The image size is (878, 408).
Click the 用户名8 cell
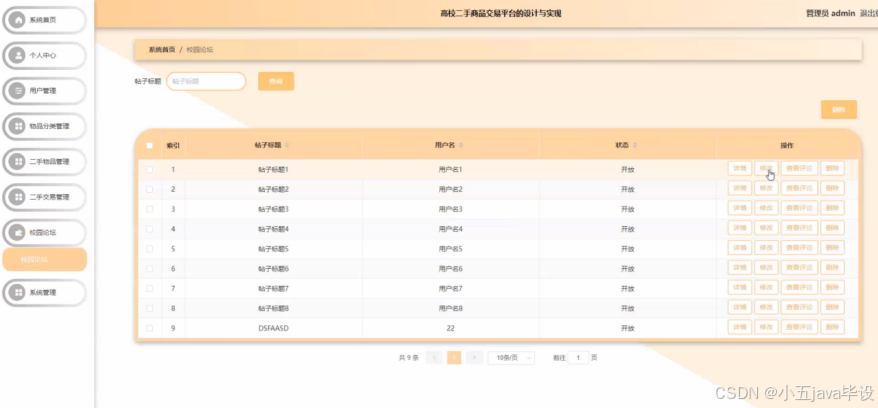(451, 308)
